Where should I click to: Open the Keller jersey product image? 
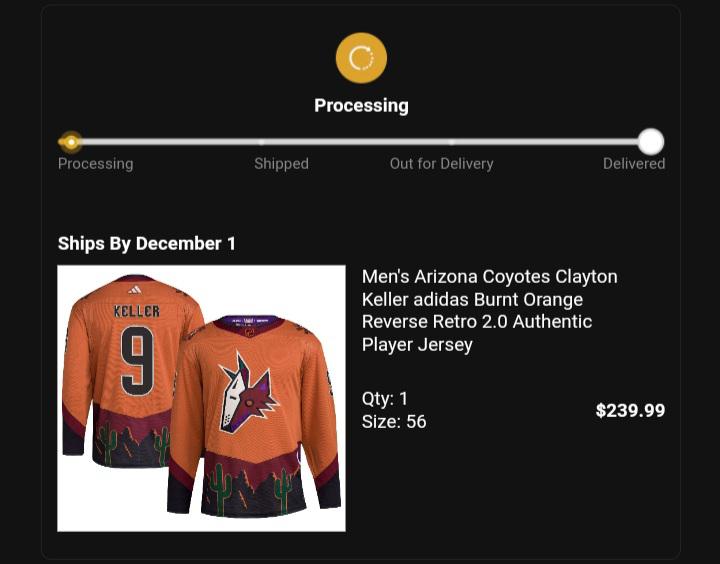[201, 398]
